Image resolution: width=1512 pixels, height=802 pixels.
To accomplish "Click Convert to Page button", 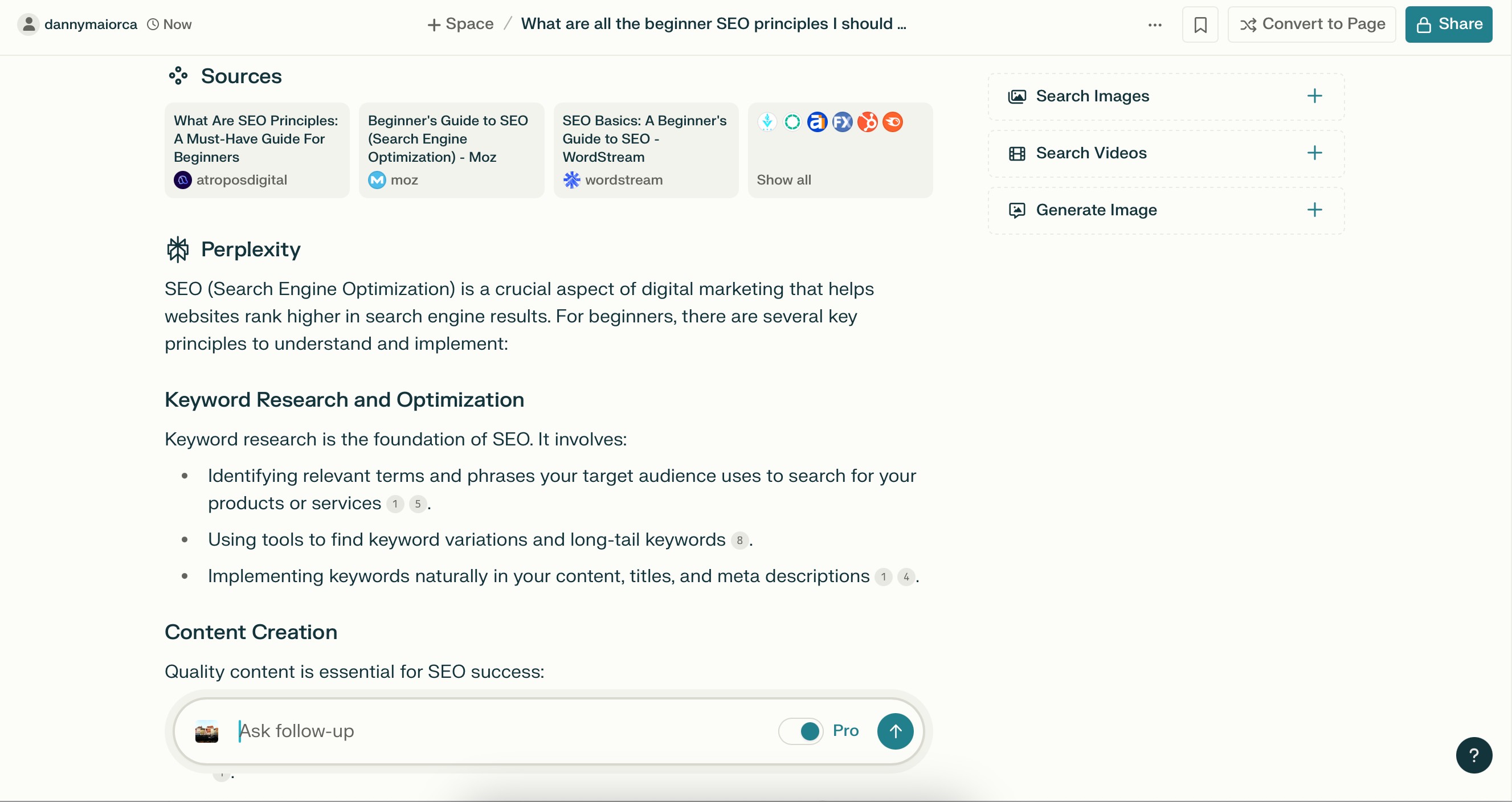I will coord(1311,24).
